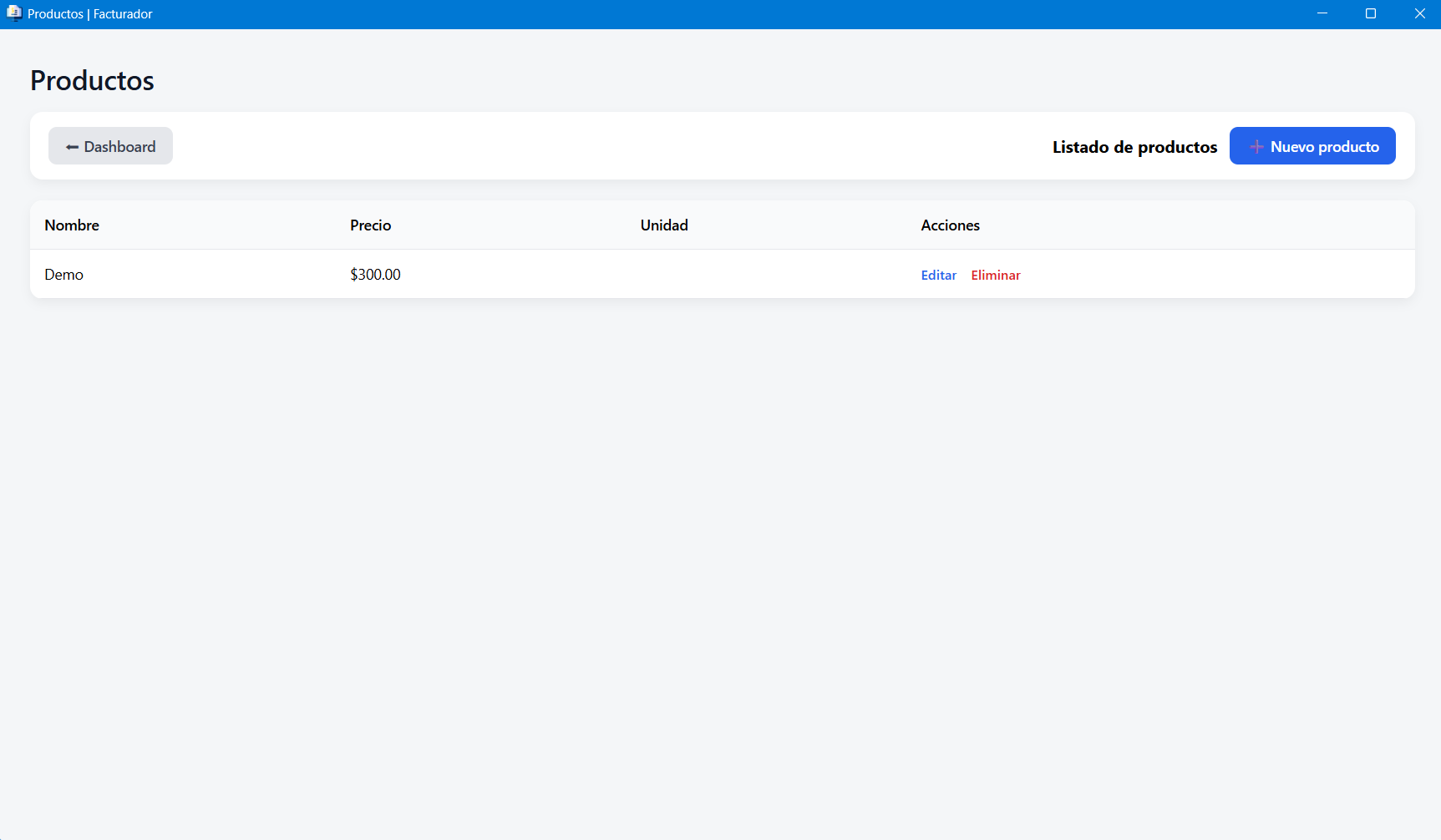Screen dimensions: 1441x840
Task: Delete the Demo product with Eliminar
Action: [995, 276]
